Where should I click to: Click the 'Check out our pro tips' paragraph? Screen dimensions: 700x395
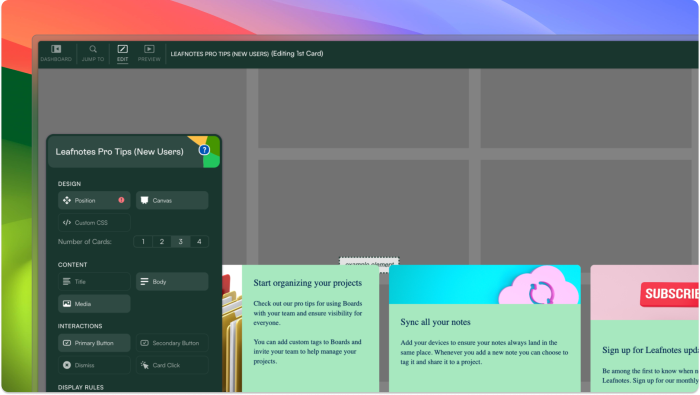(308, 313)
